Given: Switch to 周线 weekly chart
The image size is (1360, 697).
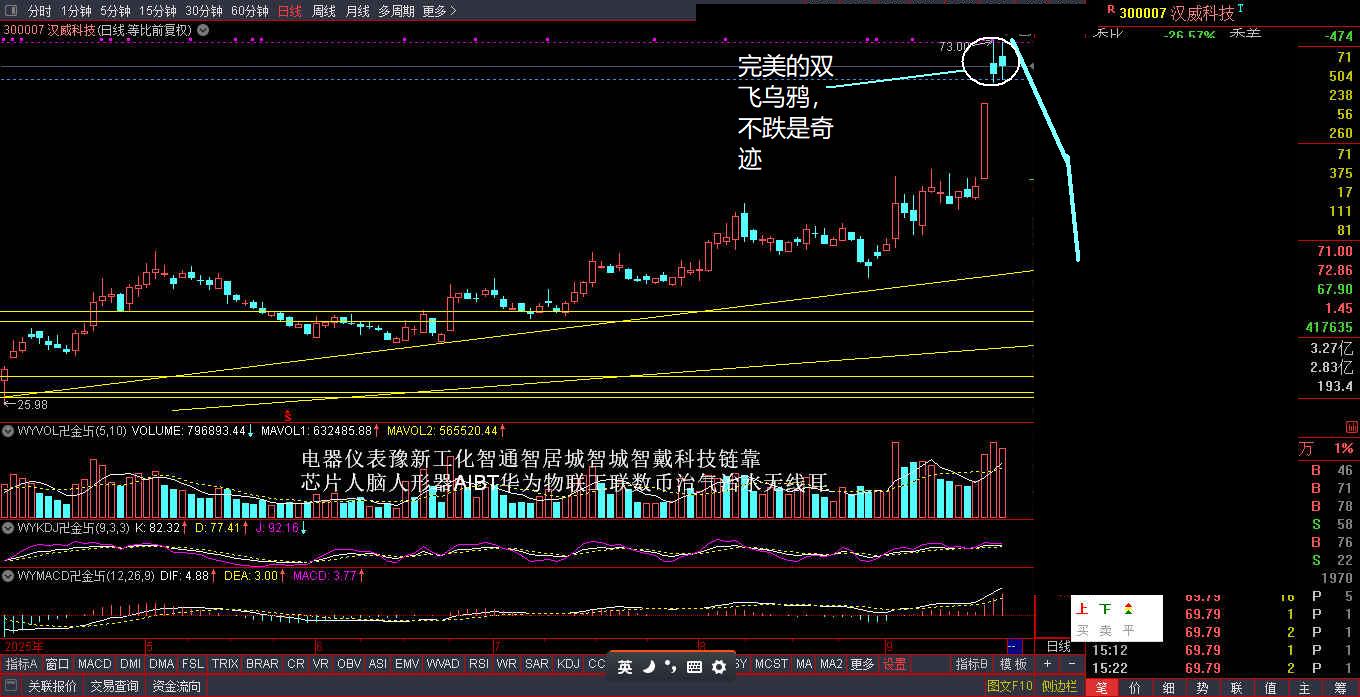Looking at the screenshot, I should (x=324, y=11).
